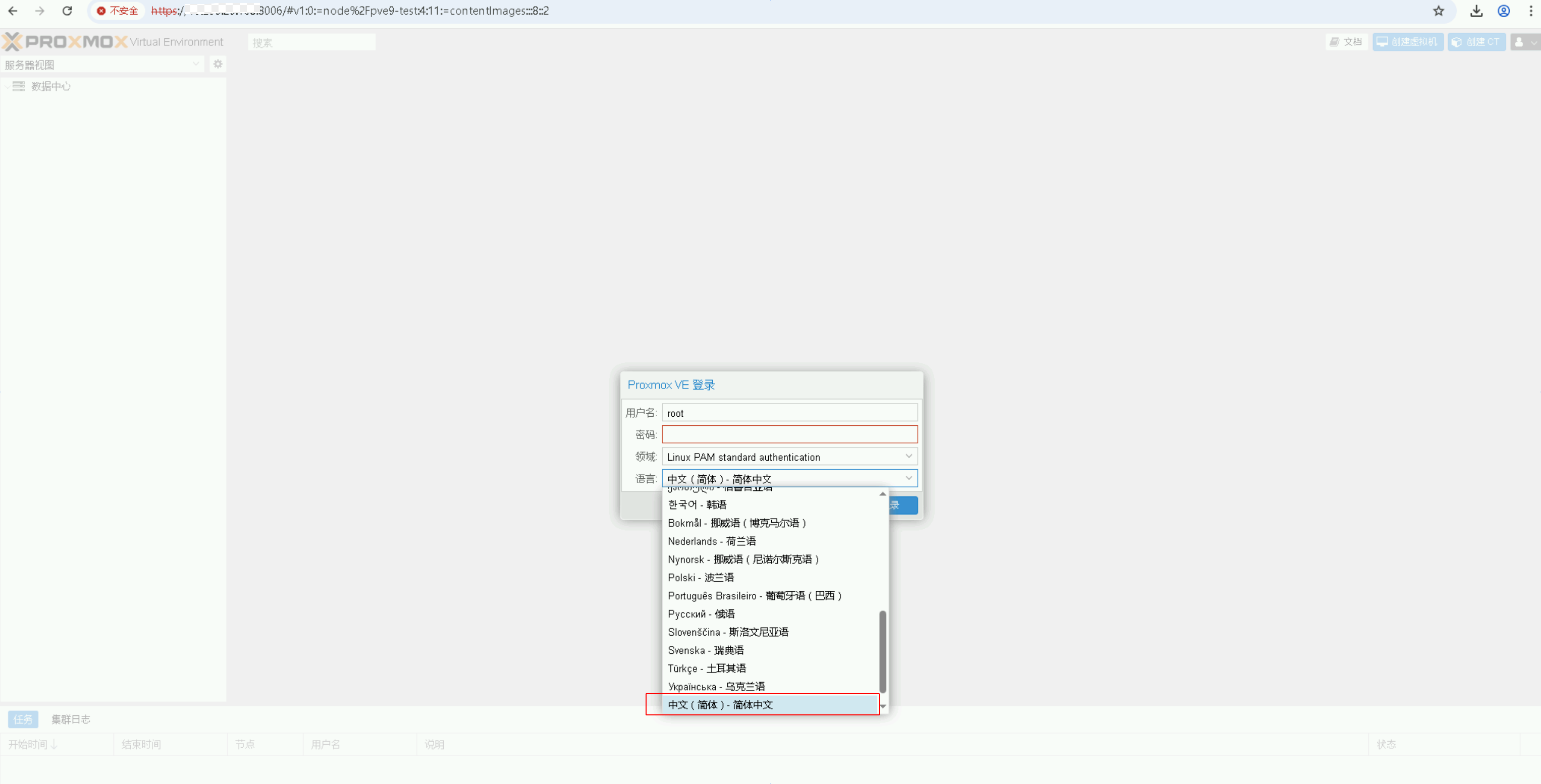Select Русский - 俄语 option

tap(771, 613)
